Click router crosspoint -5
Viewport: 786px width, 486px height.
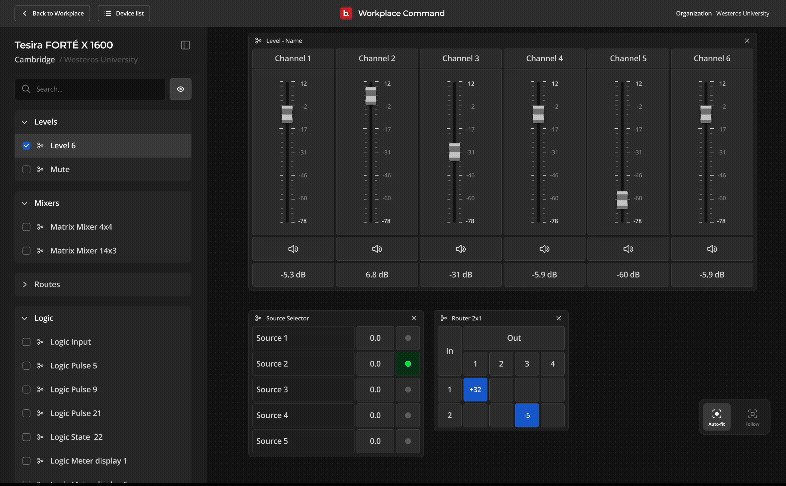[x=527, y=415]
